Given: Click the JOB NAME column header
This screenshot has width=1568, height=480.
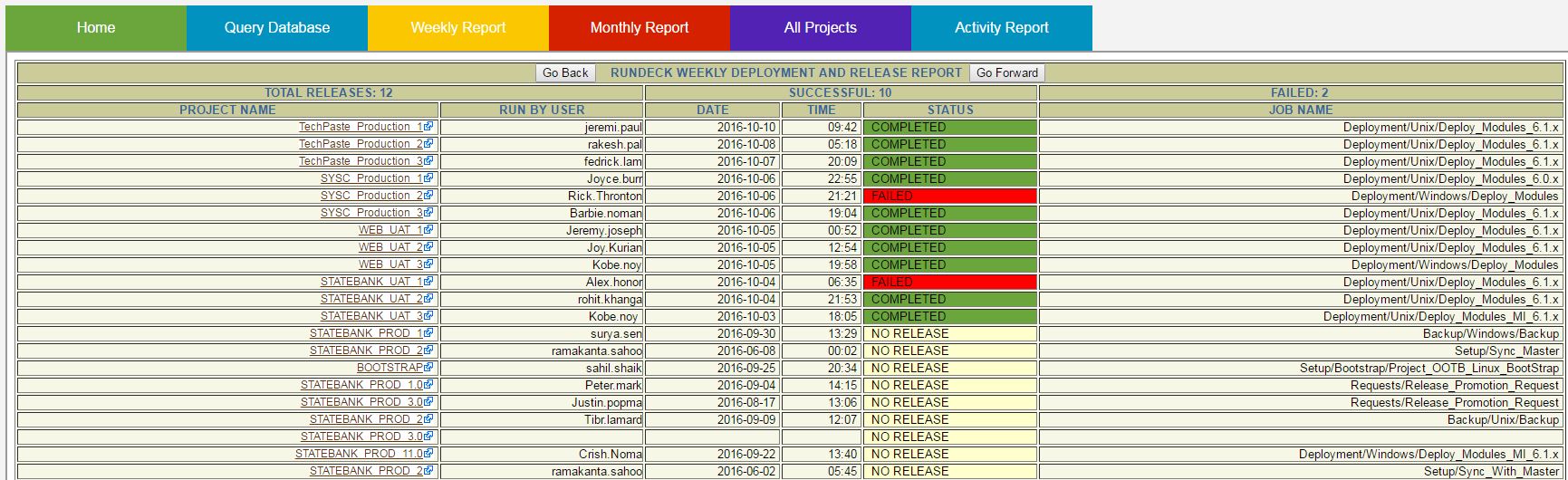Looking at the screenshot, I should click(1301, 110).
